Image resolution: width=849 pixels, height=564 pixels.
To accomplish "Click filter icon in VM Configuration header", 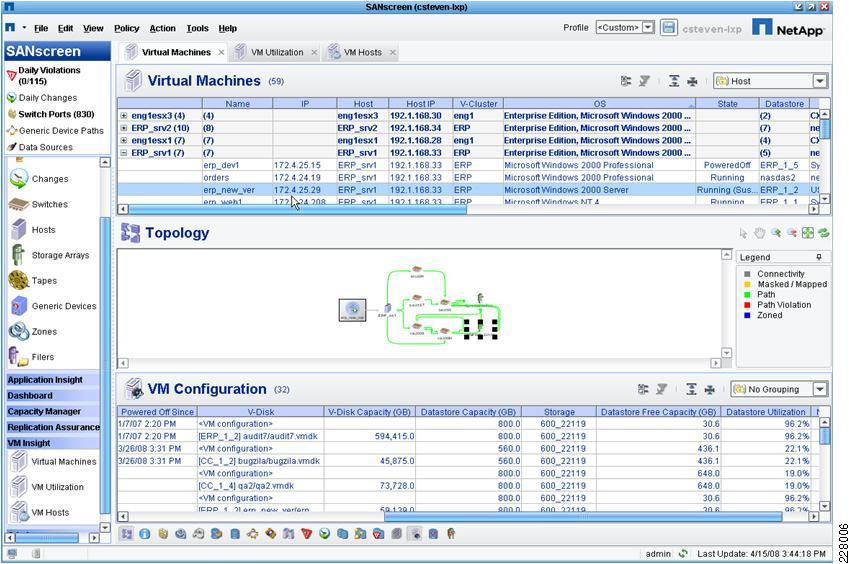I will click(661, 389).
